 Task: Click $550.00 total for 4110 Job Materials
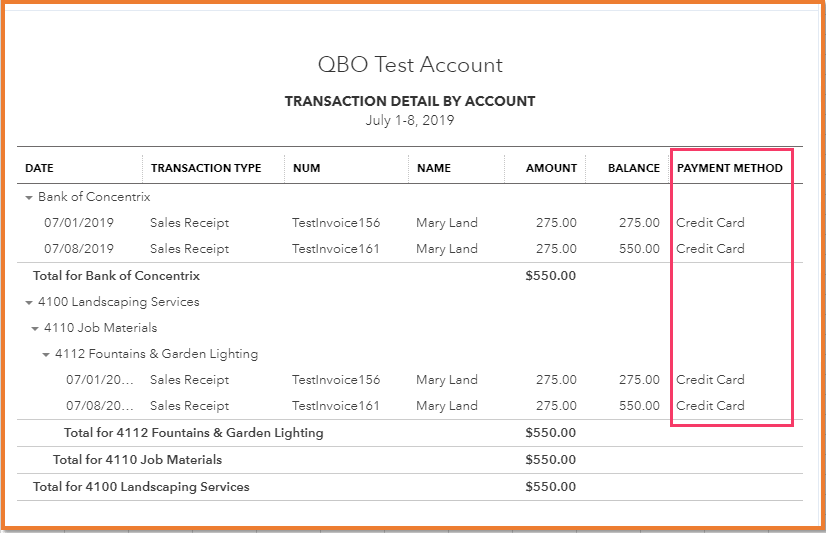pyautogui.click(x=550, y=460)
